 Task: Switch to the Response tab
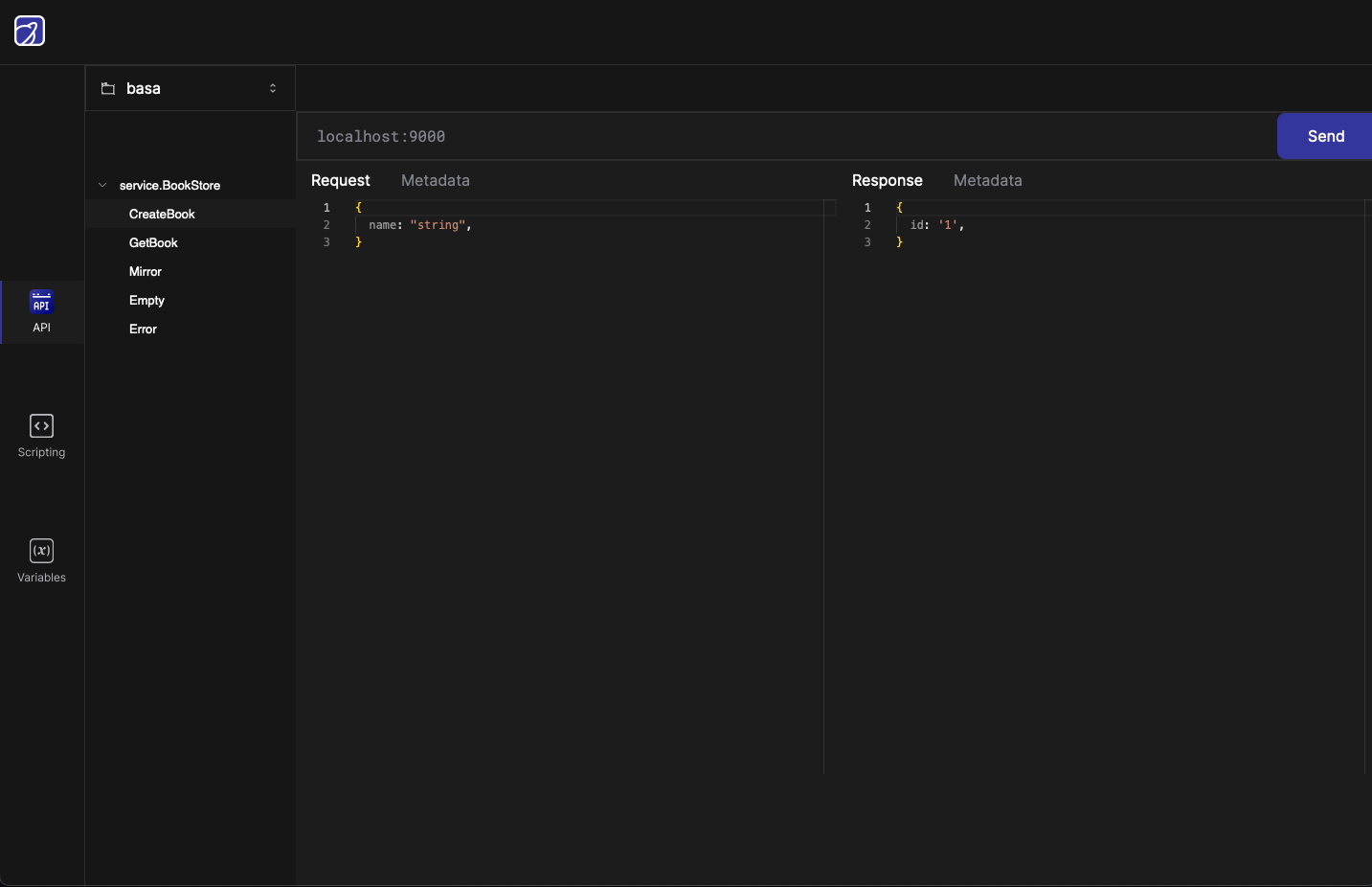888,180
